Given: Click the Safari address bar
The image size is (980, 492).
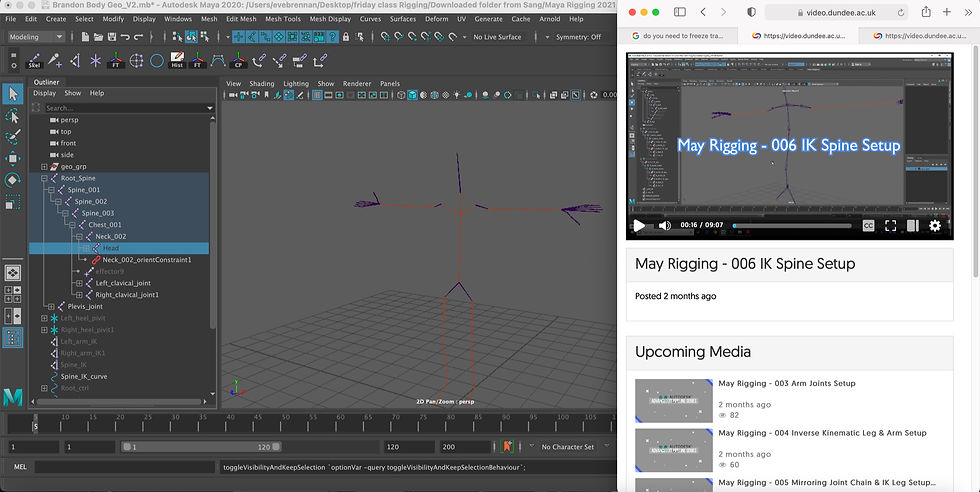Looking at the screenshot, I should (x=836, y=12).
